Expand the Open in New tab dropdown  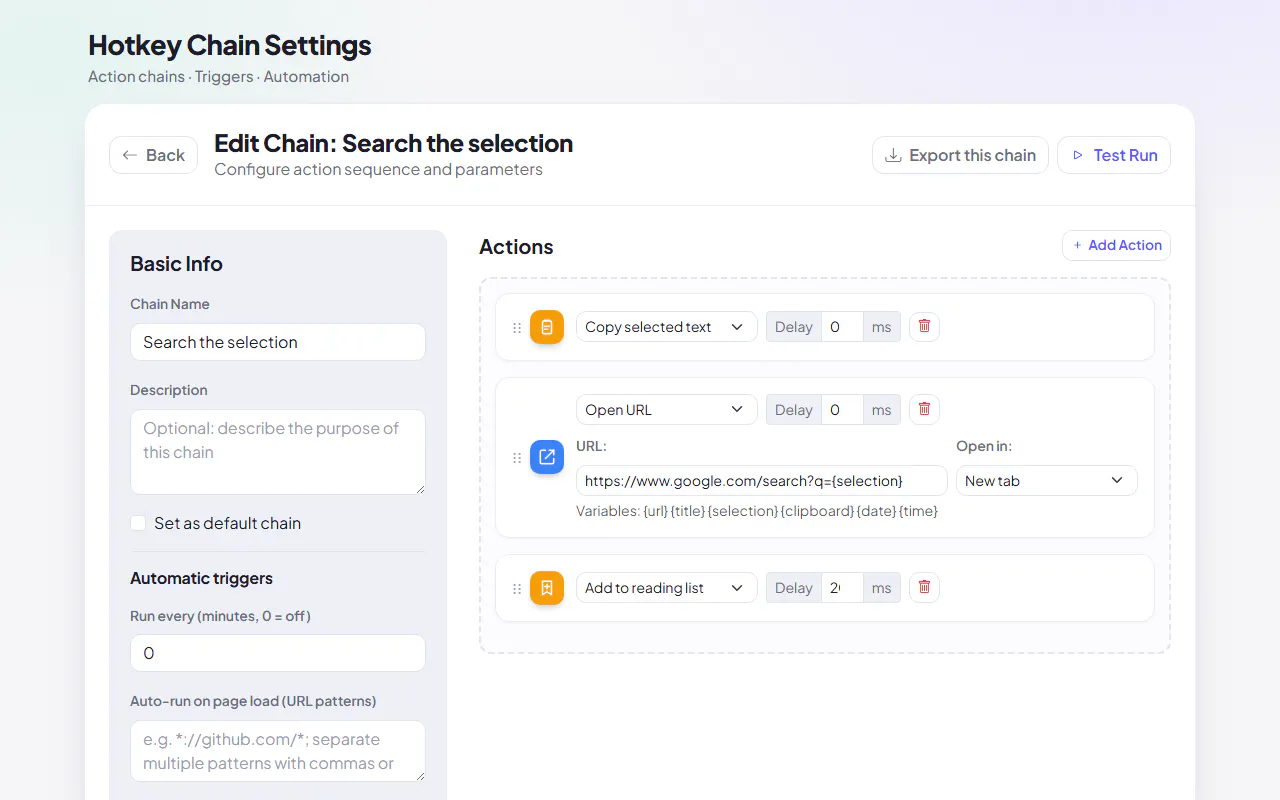(1047, 481)
